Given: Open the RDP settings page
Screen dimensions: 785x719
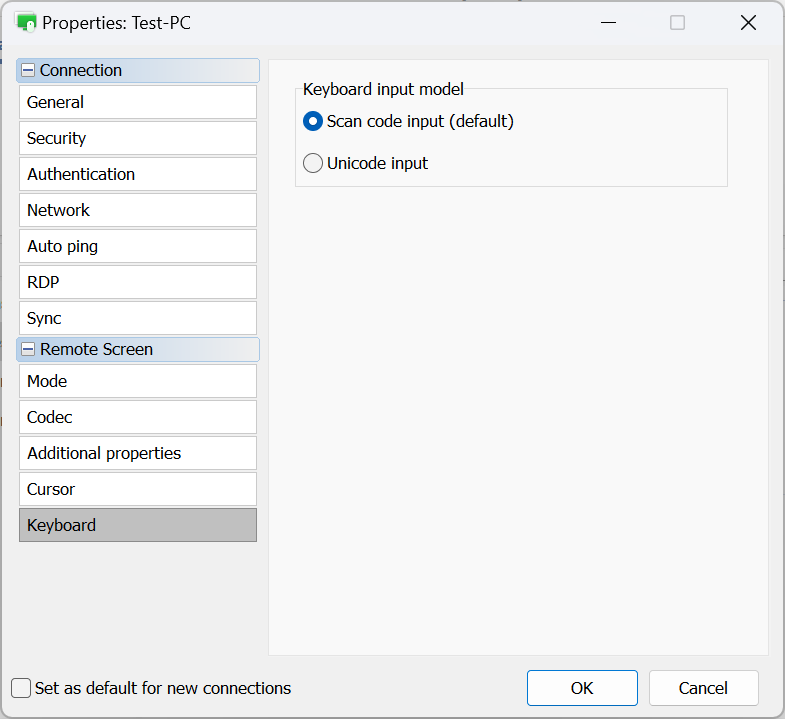Looking at the screenshot, I should 138,282.
